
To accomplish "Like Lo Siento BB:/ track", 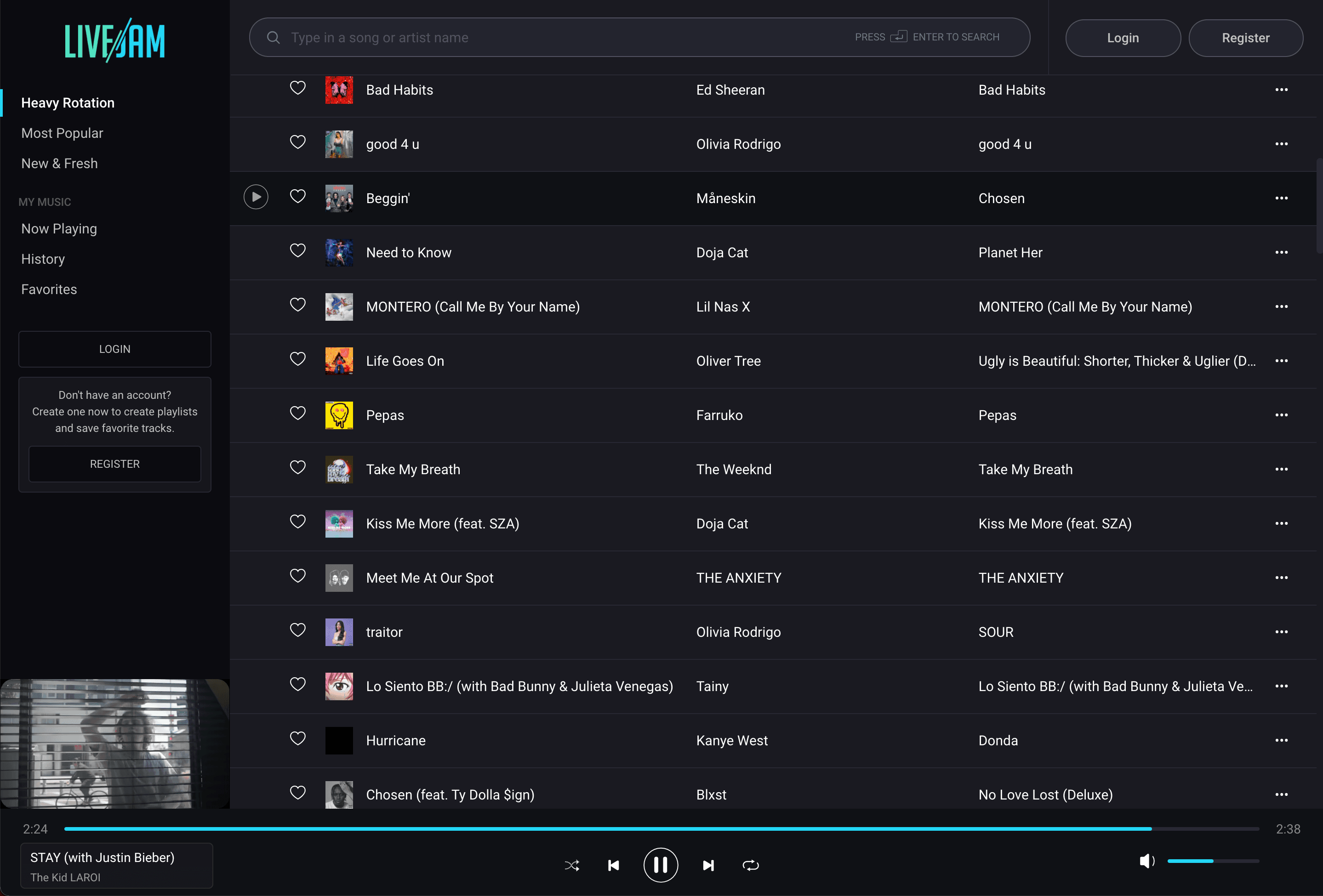I will tap(298, 684).
